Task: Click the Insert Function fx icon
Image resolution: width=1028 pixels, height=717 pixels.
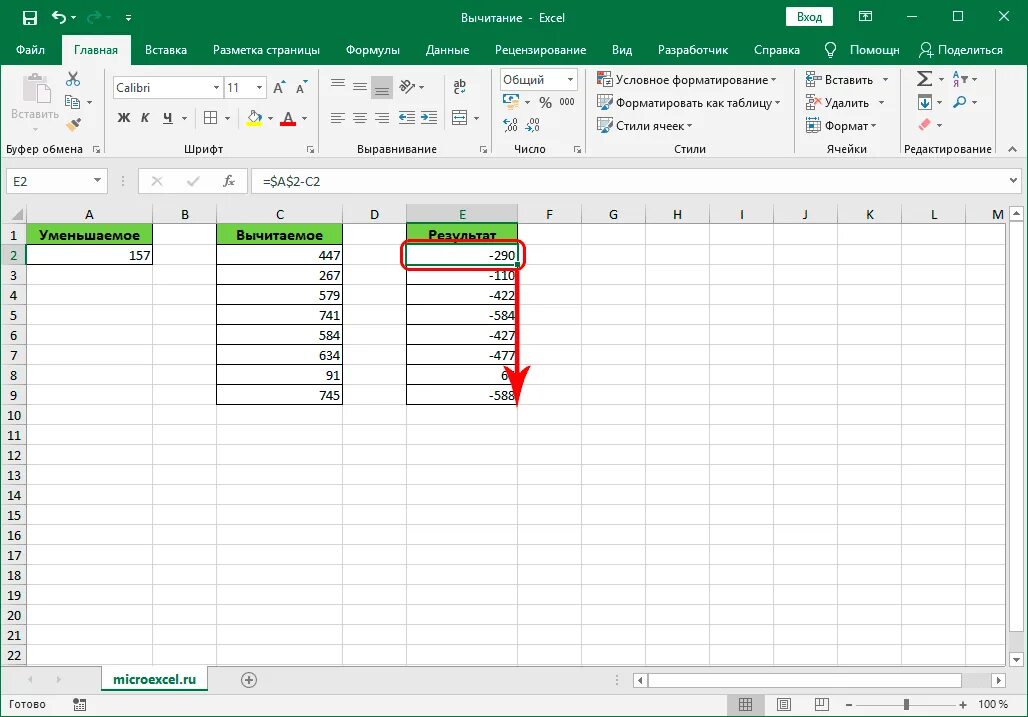Action: point(229,181)
